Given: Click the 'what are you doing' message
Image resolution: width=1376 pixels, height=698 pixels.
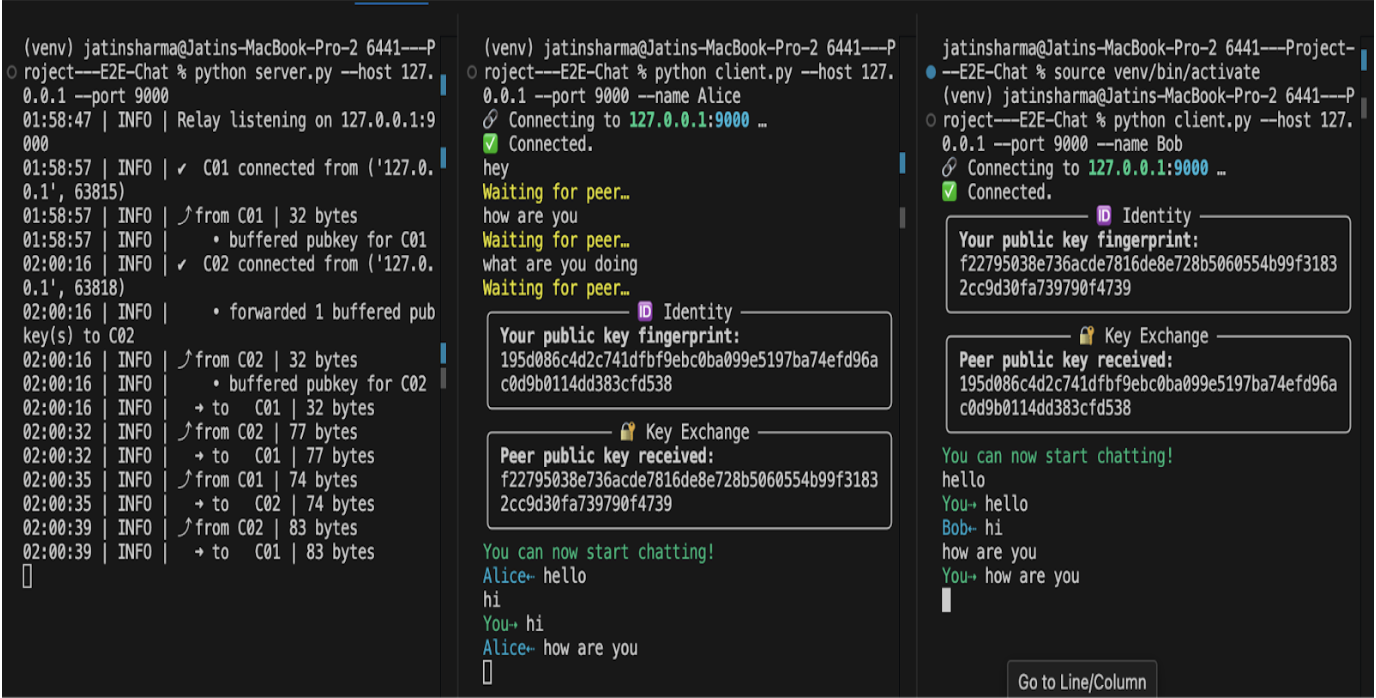Looking at the screenshot, I should [560, 264].
